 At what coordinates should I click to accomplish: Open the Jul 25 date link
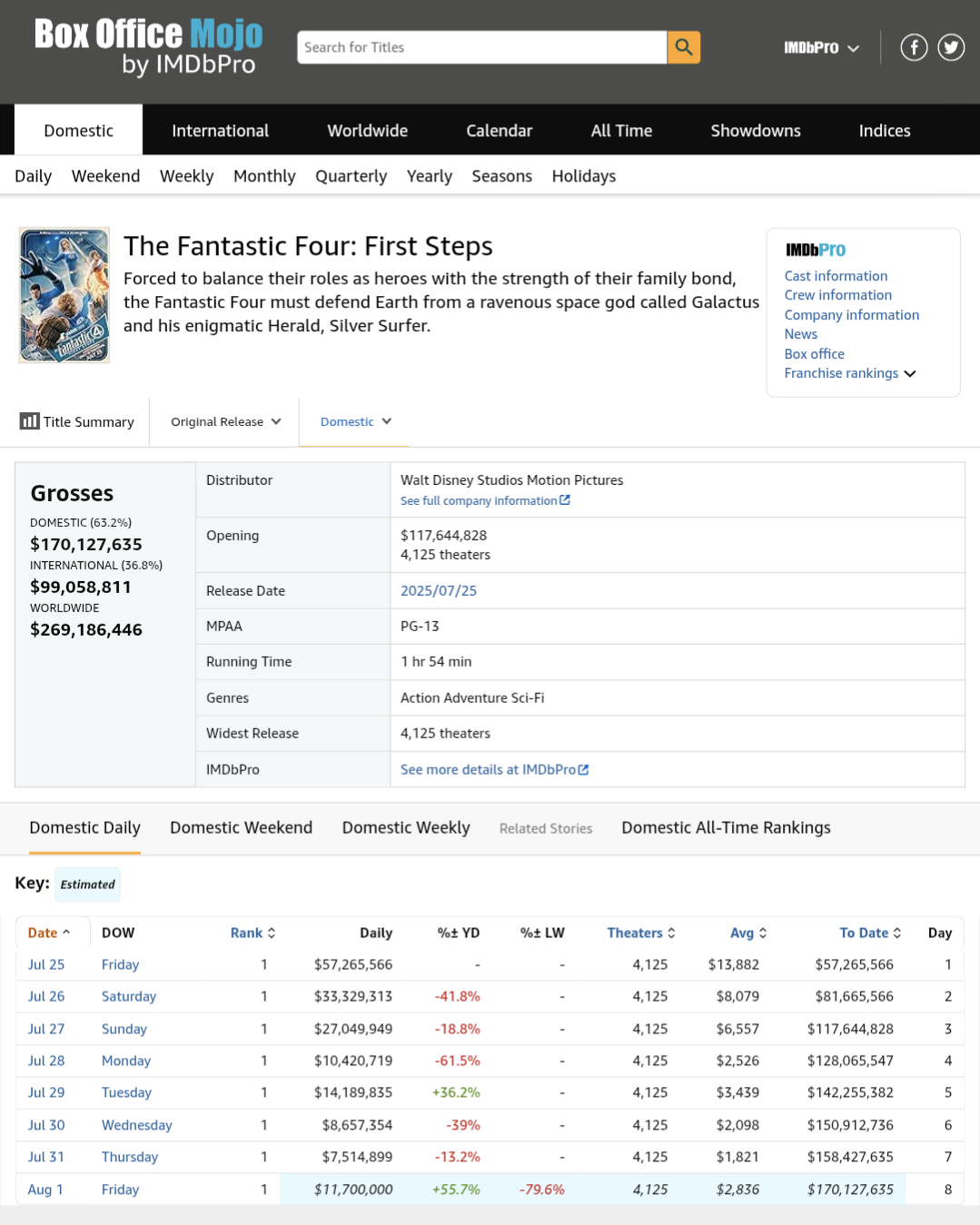pyautogui.click(x=46, y=964)
